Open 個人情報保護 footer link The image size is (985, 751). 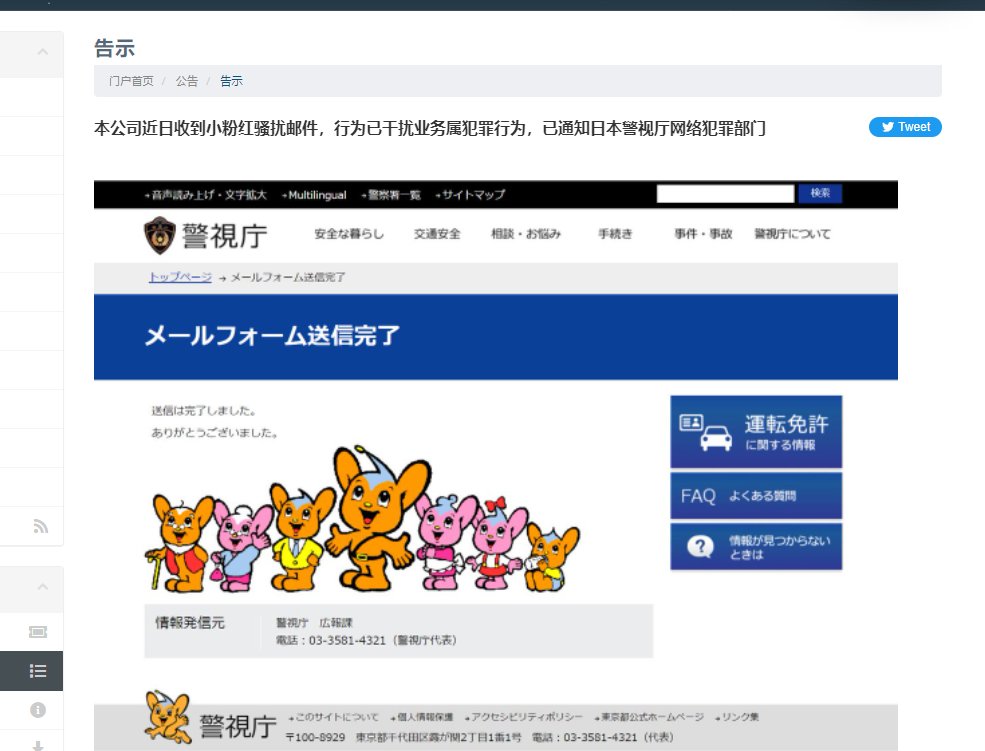coord(422,717)
